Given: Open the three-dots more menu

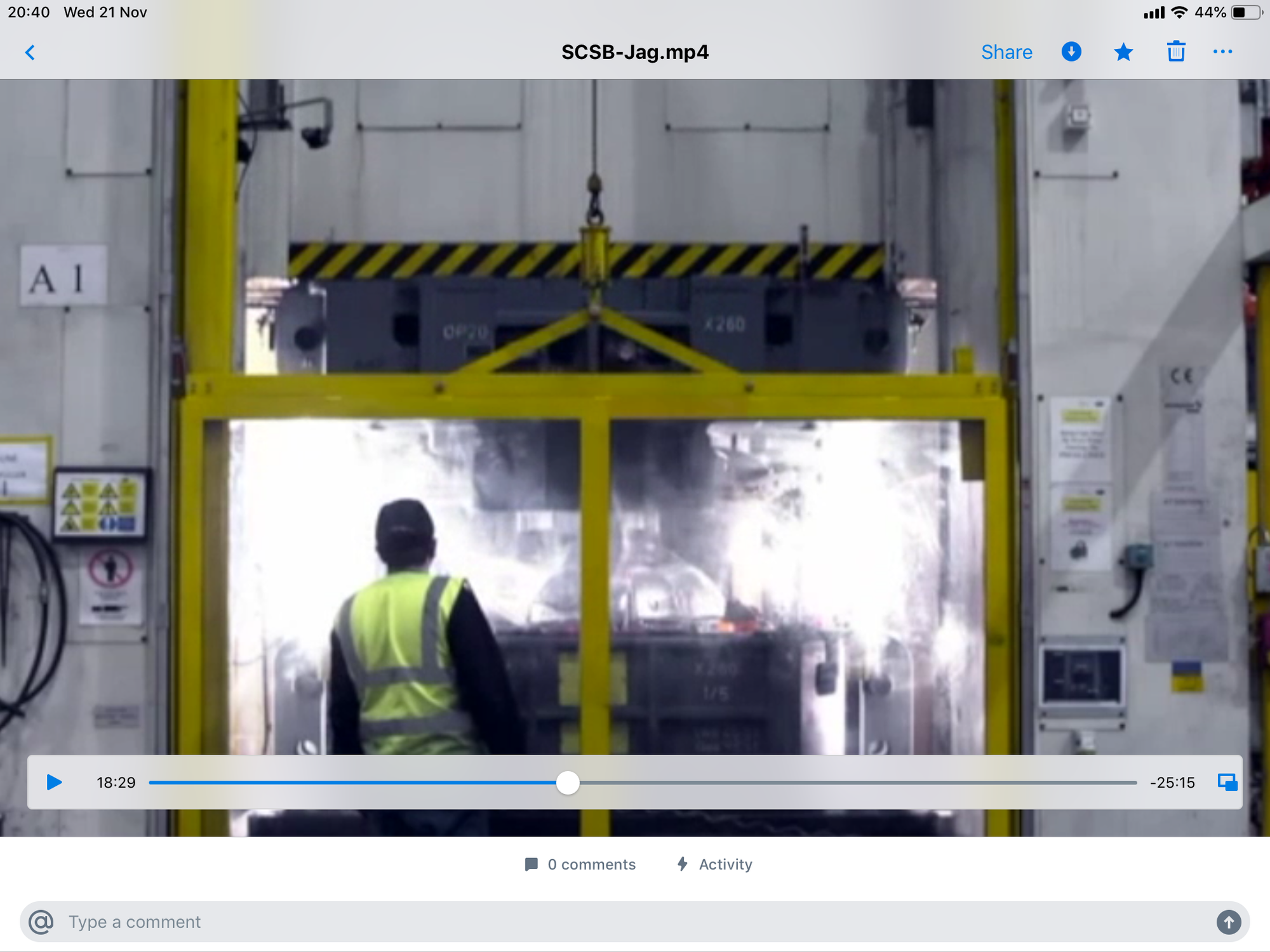Looking at the screenshot, I should click(1222, 52).
